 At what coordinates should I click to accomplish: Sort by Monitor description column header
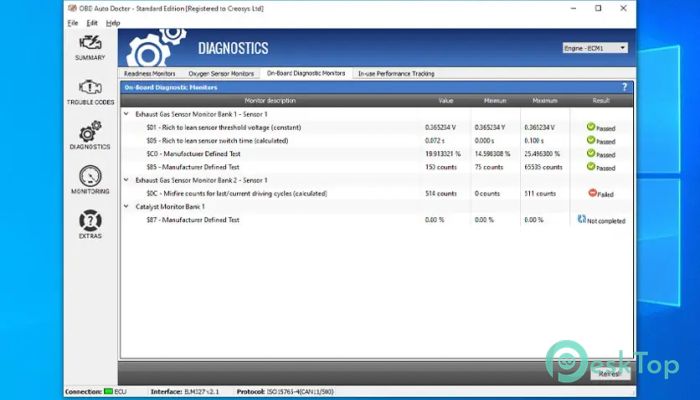click(x=271, y=101)
